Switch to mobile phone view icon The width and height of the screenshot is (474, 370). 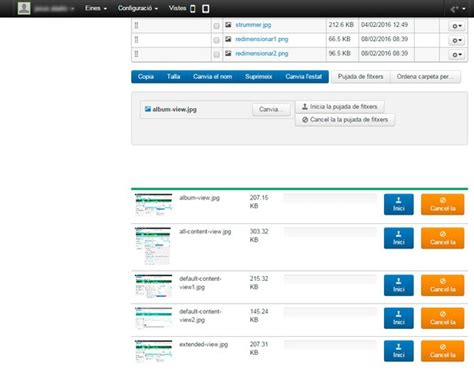(x=193, y=9)
